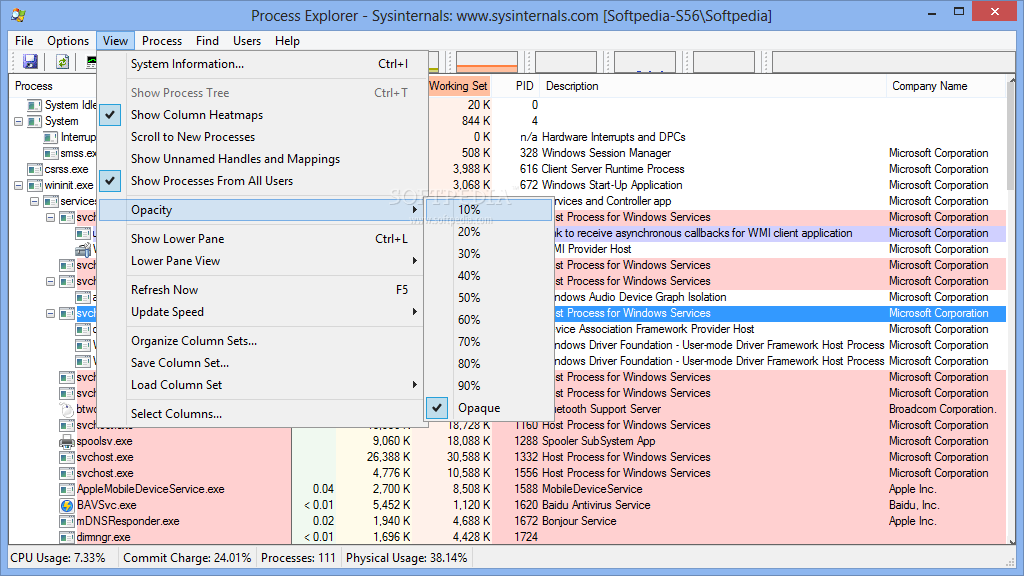Viewport: 1024px width, 576px height.
Task: Set opacity to 10%
Action: (489, 210)
